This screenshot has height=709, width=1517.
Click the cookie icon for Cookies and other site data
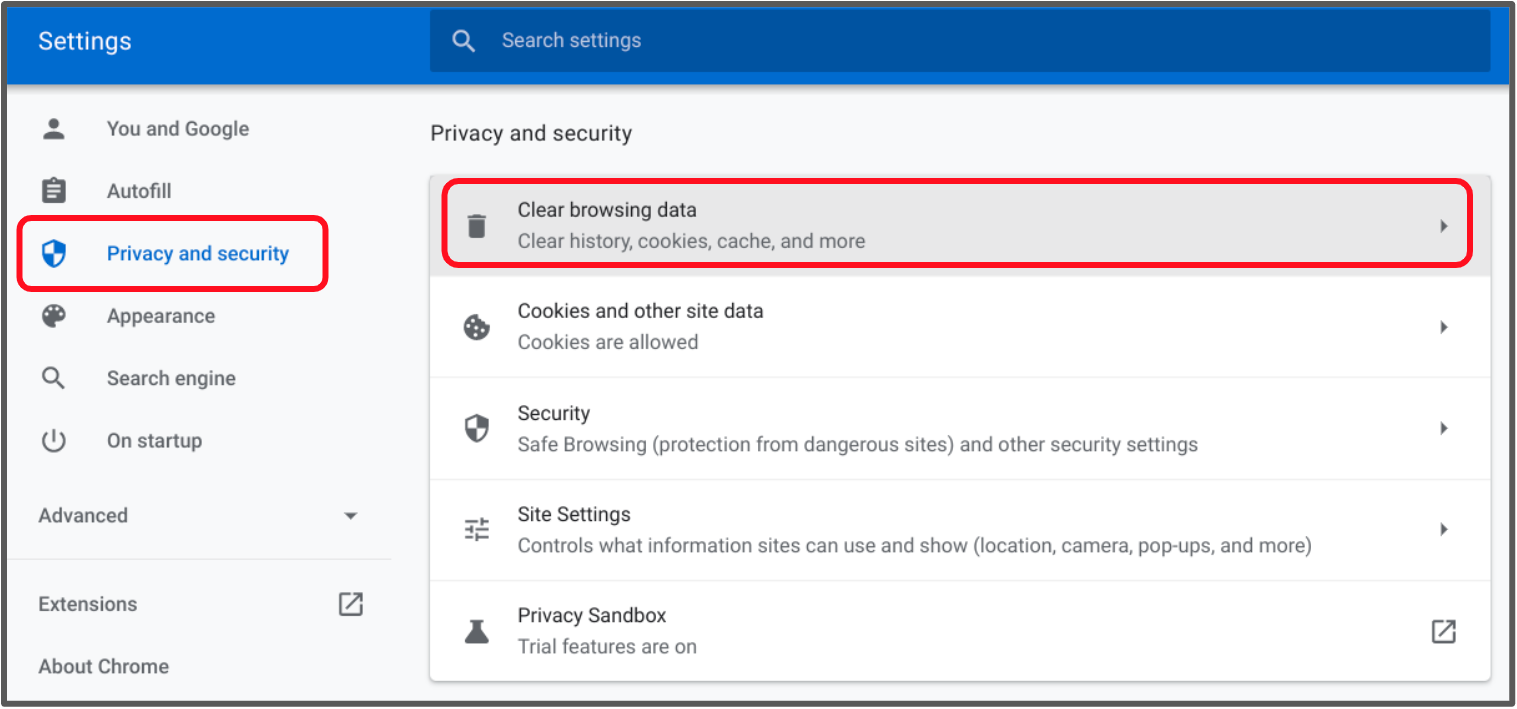[477, 327]
